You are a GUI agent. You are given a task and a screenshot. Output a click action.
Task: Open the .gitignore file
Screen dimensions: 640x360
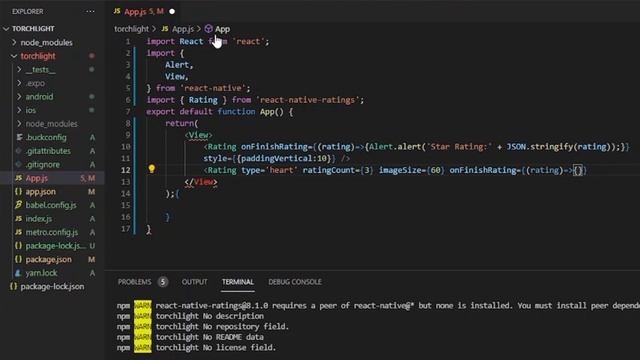pyautogui.click(x=42, y=164)
